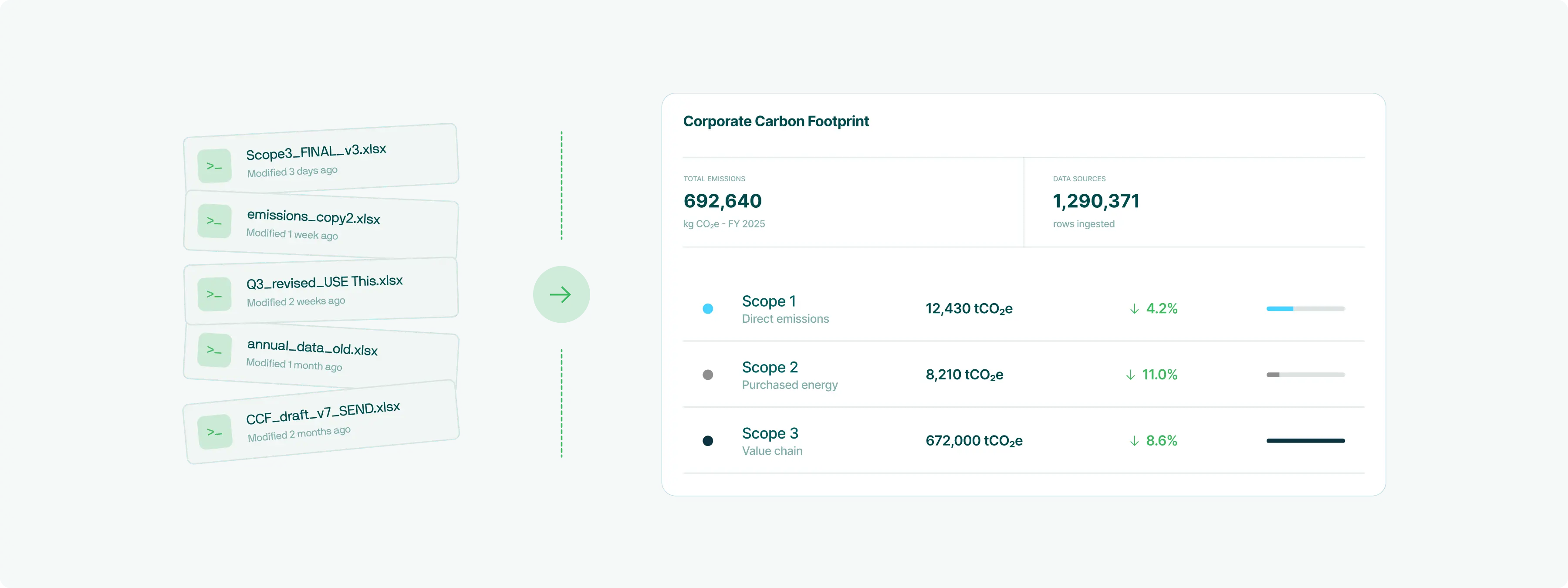Click the terminal icon beside Q3_revised_USE This.xlsx
Image resolution: width=1568 pixels, height=588 pixels.
coord(214,294)
